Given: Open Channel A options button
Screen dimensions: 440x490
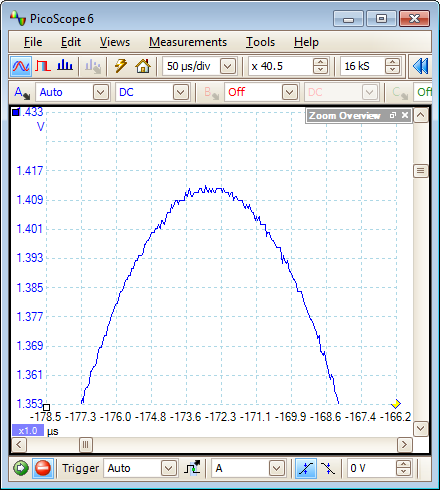Looking at the screenshot, I should (x=22, y=92).
